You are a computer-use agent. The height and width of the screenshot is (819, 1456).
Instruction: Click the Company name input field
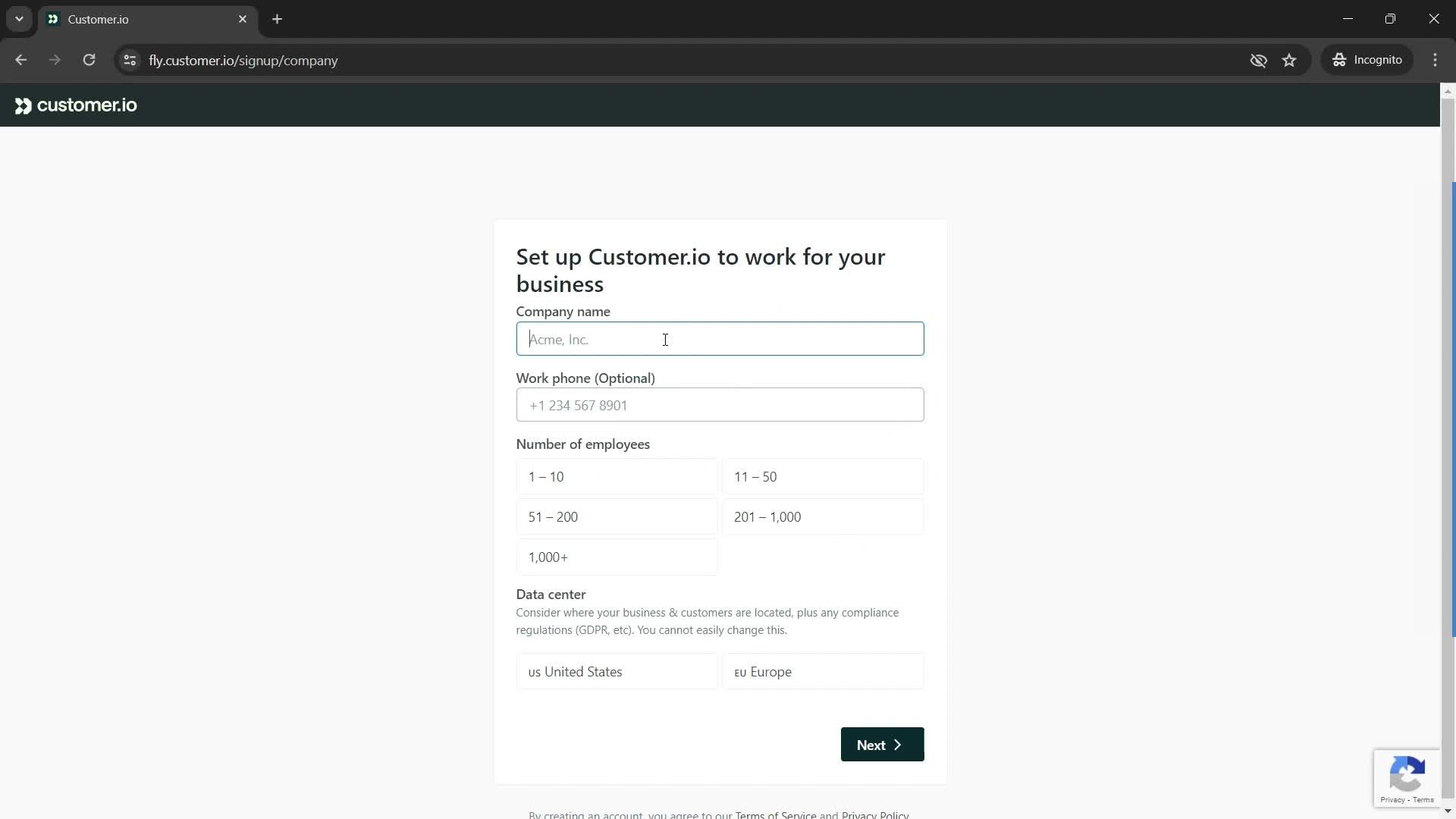(720, 339)
